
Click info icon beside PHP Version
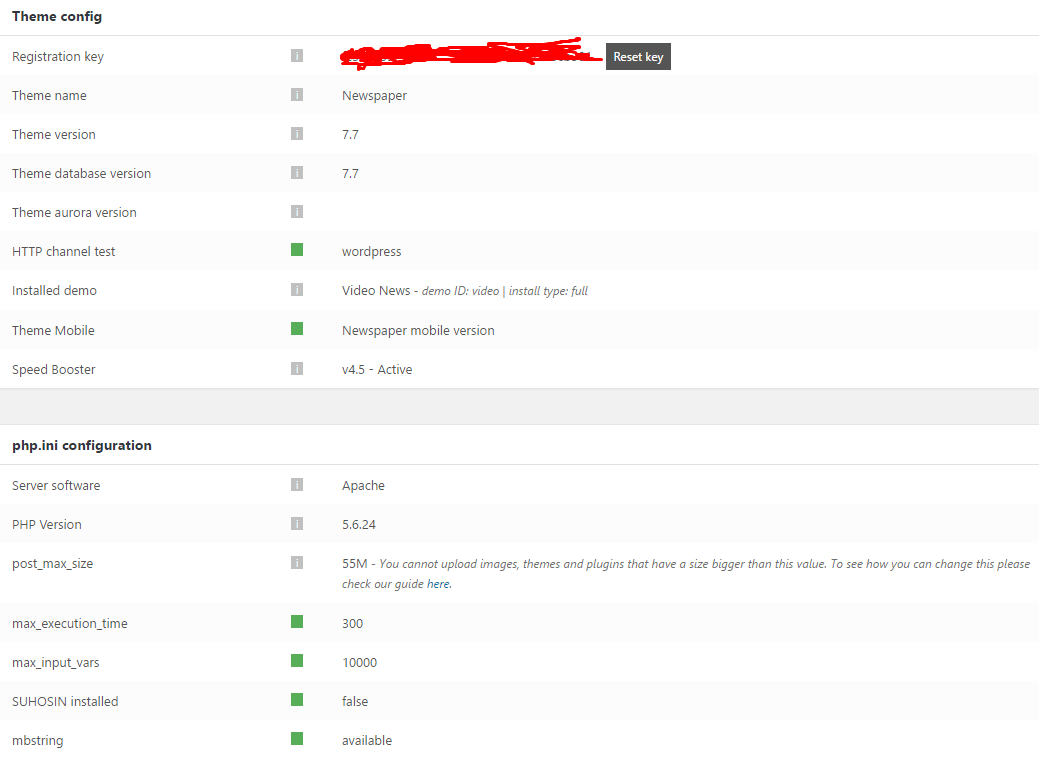pyautogui.click(x=297, y=524)
